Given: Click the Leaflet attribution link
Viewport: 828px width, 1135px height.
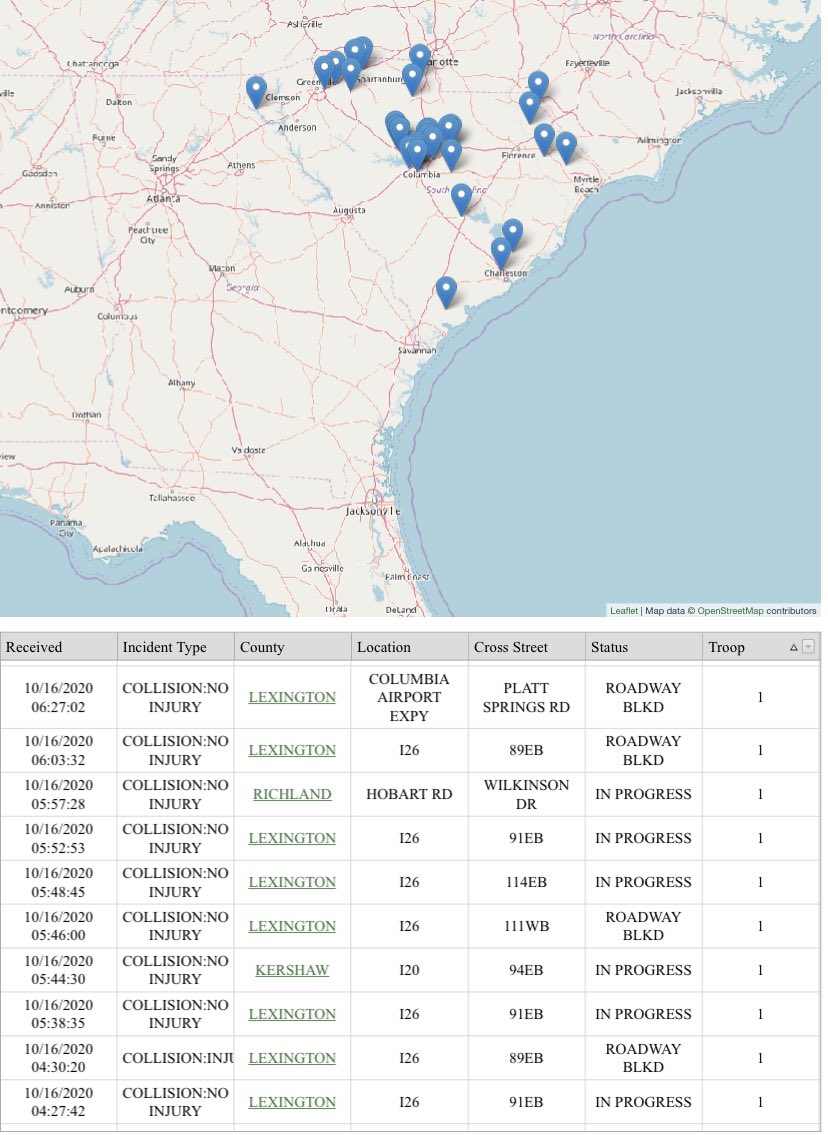Looking at the screenshot, I should [624, 611].
